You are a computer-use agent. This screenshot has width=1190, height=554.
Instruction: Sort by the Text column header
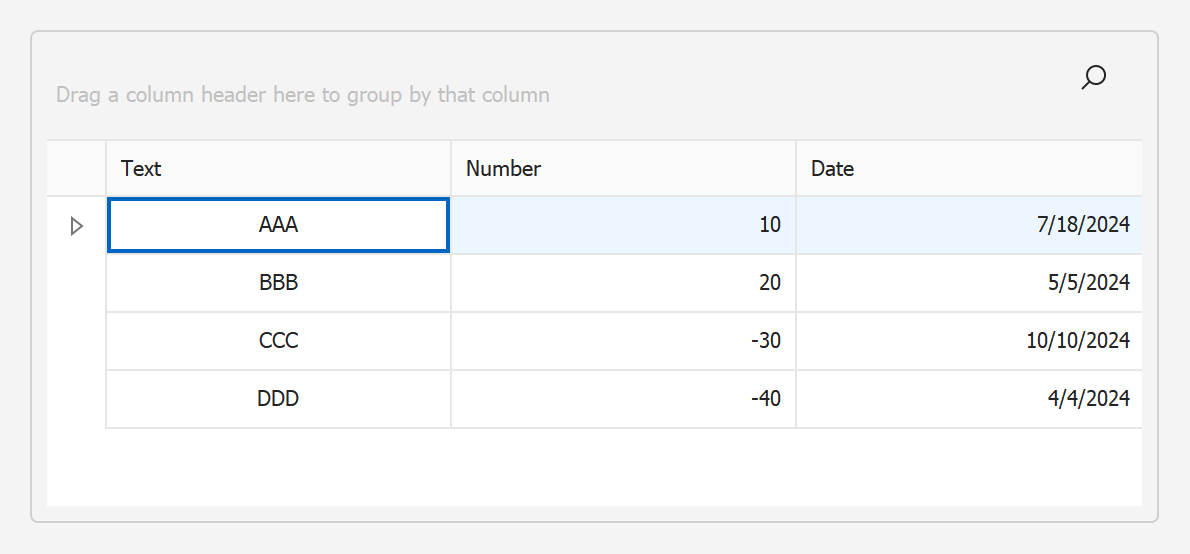[x=278, y=169]
